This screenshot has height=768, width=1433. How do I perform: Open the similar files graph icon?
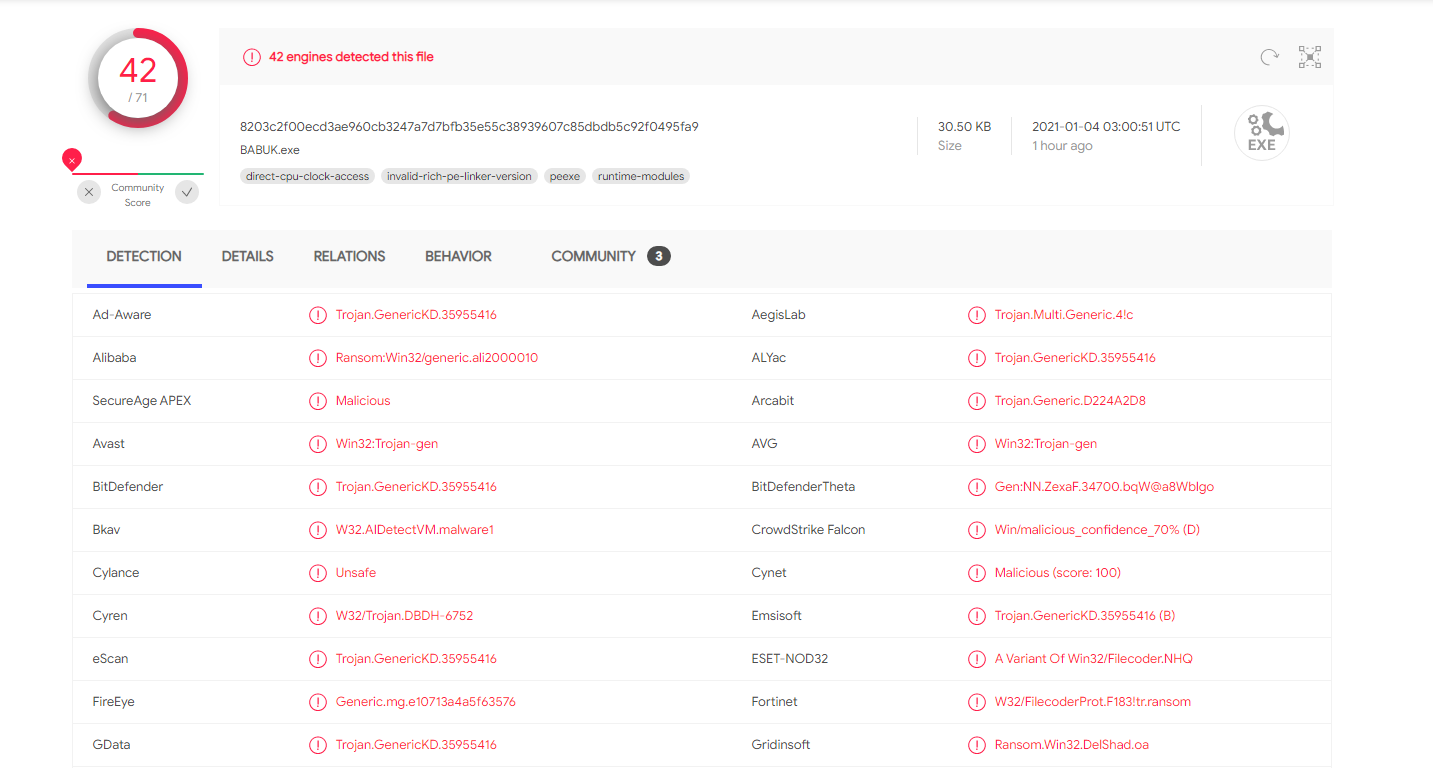click(x=1309, y=57)
